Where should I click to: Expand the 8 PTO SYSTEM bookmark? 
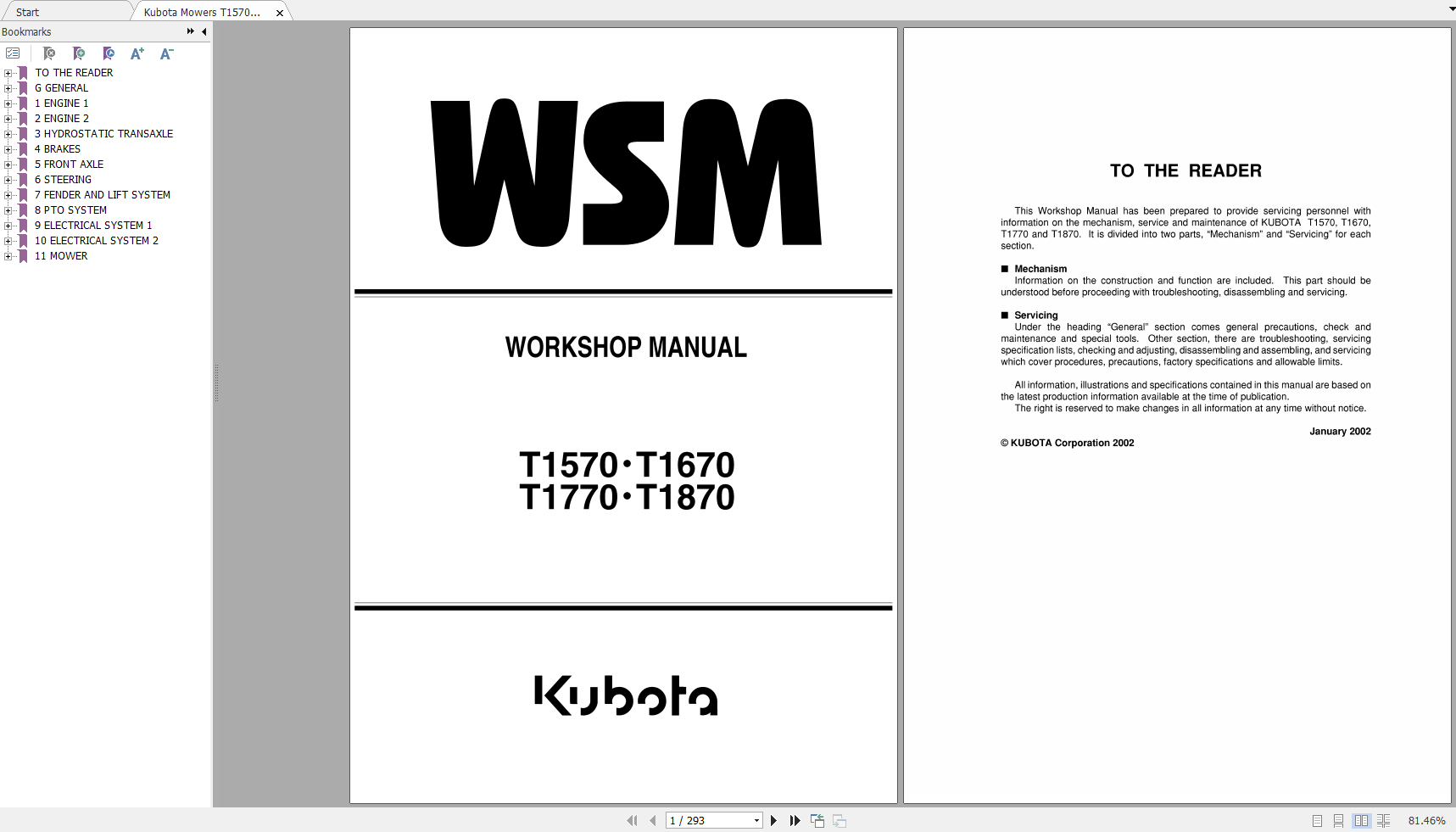8,210
